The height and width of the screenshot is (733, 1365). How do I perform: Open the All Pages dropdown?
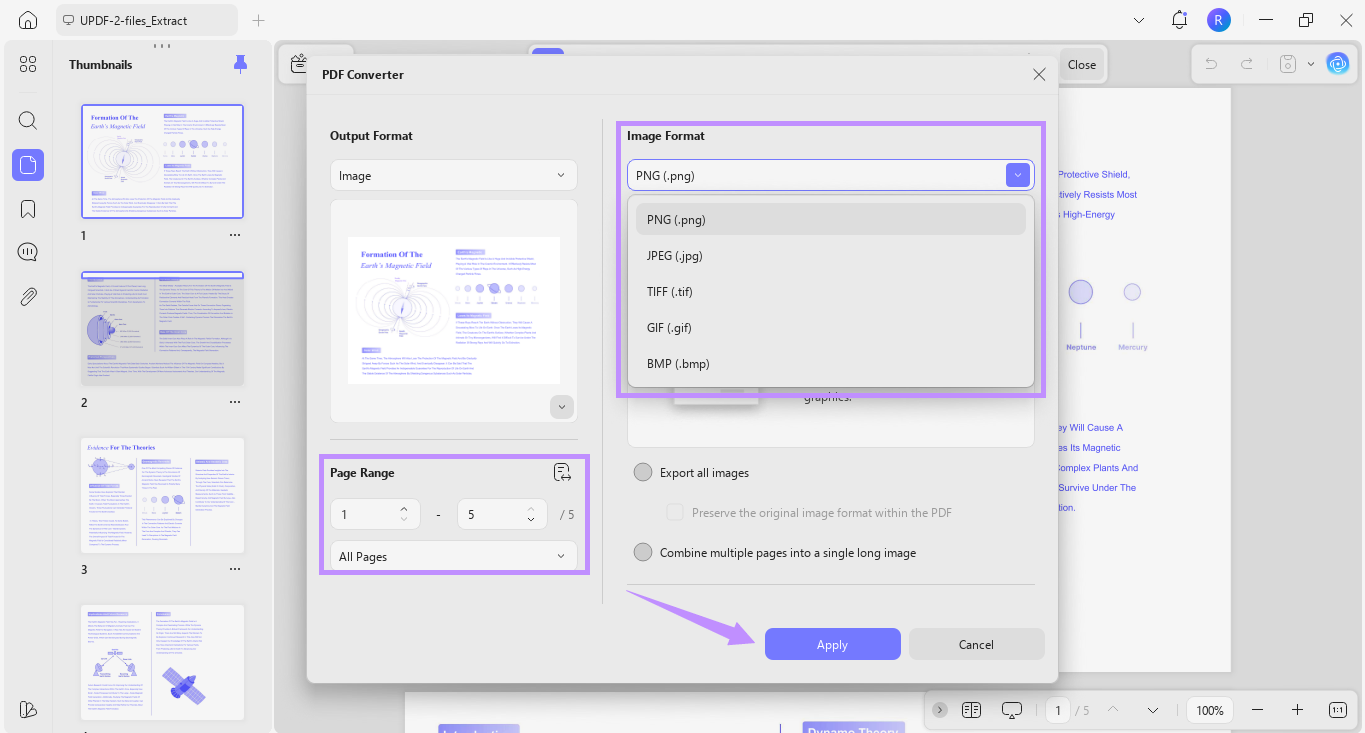tap(453, 555)
